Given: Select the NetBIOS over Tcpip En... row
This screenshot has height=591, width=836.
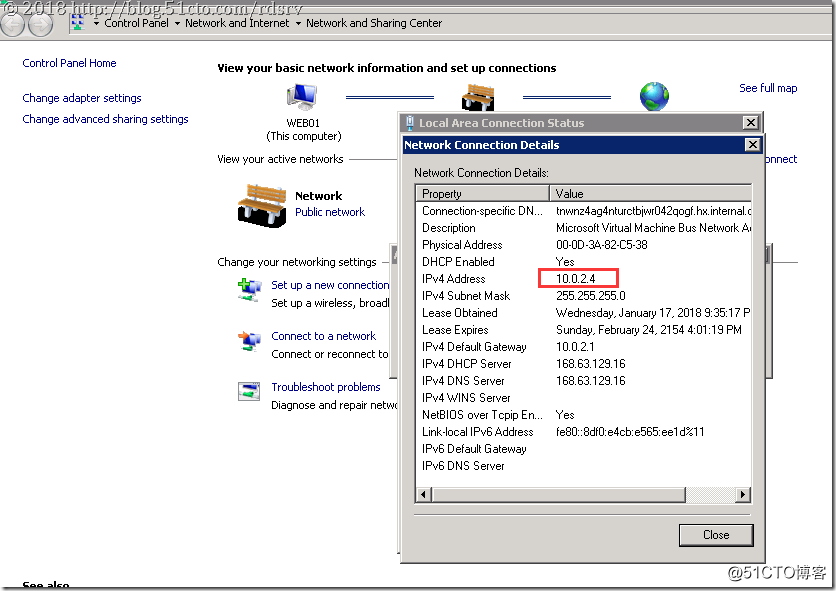Looking at the screenshot, I should pyautogui.click(x=584, y=415).
